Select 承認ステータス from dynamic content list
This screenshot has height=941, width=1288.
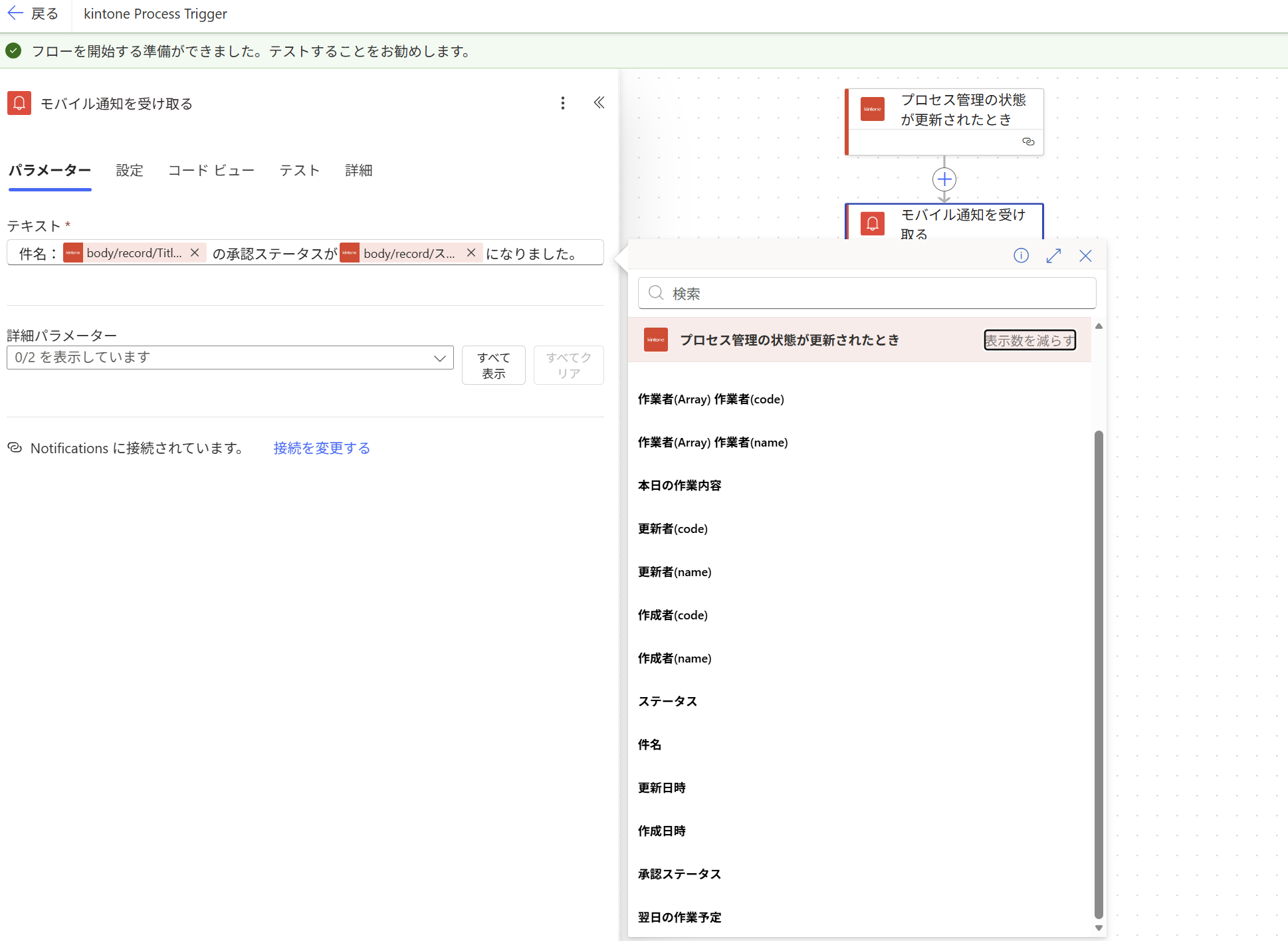click(679, 874)
